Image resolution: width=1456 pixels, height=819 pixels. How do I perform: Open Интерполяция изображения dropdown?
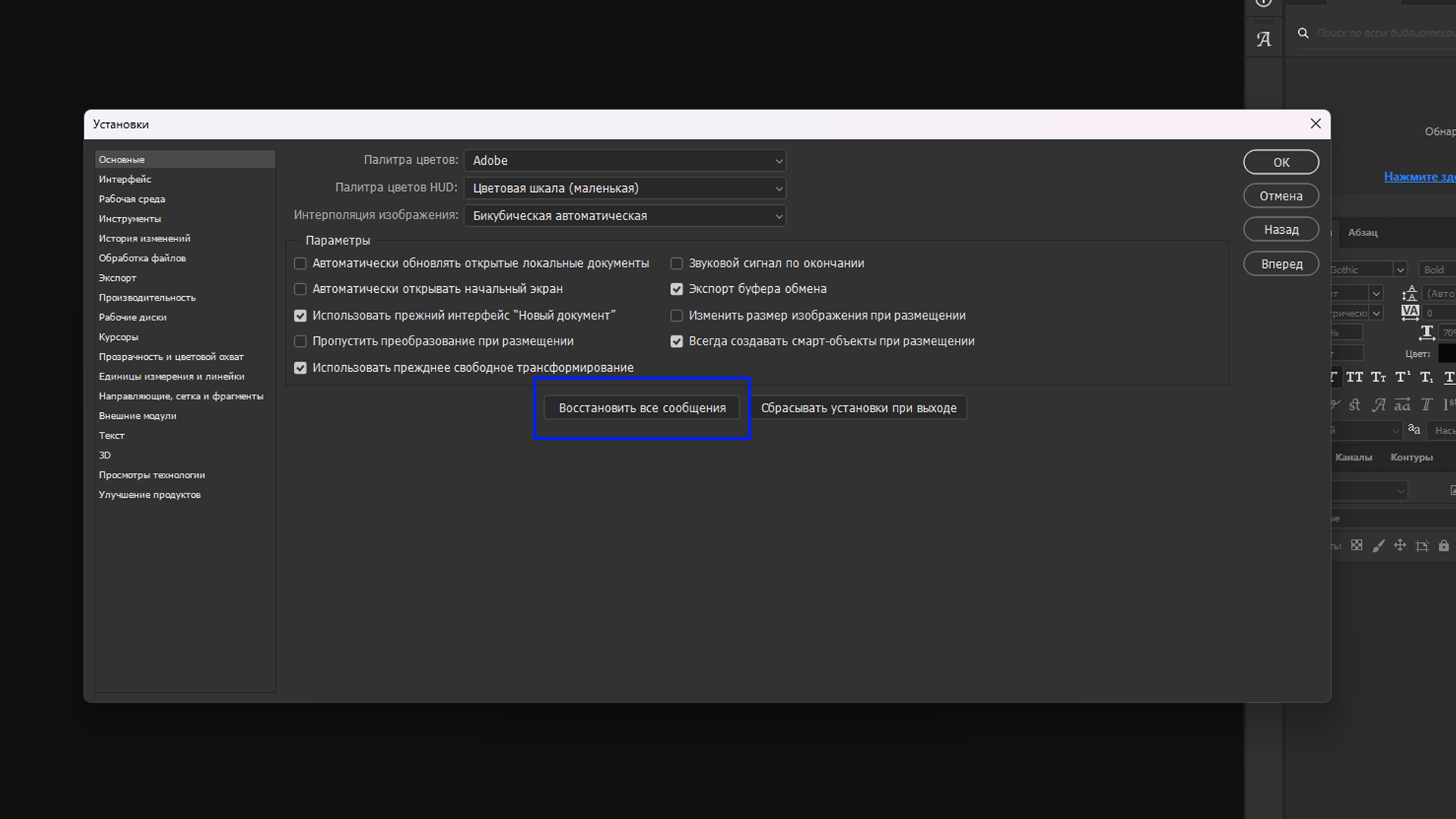(624, 216)
